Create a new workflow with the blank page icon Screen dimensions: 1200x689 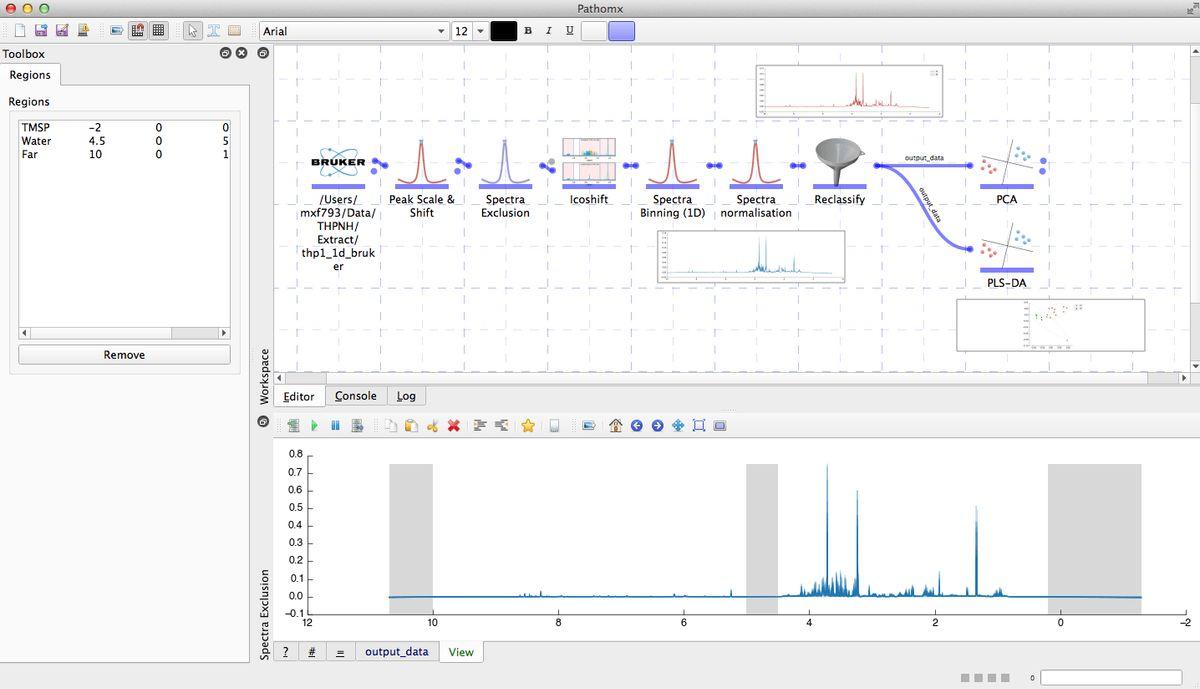[x=20, y=30]
